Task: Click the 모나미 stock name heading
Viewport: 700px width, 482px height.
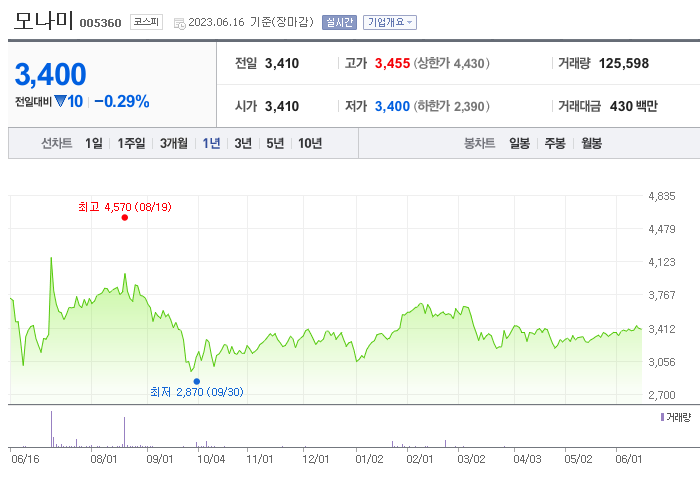Action: pyautogui.click(x=43, y=20)
